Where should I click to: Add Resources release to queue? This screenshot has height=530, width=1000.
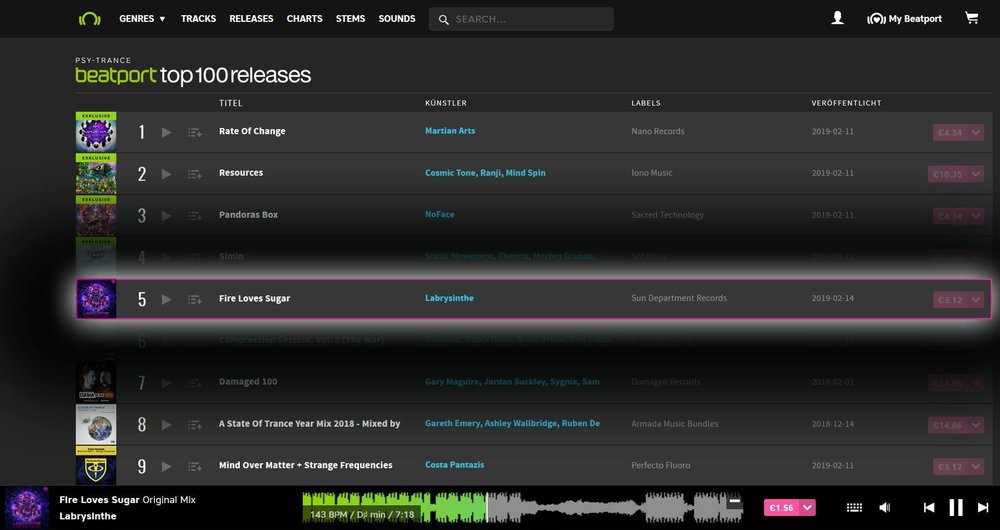[195, 174]
